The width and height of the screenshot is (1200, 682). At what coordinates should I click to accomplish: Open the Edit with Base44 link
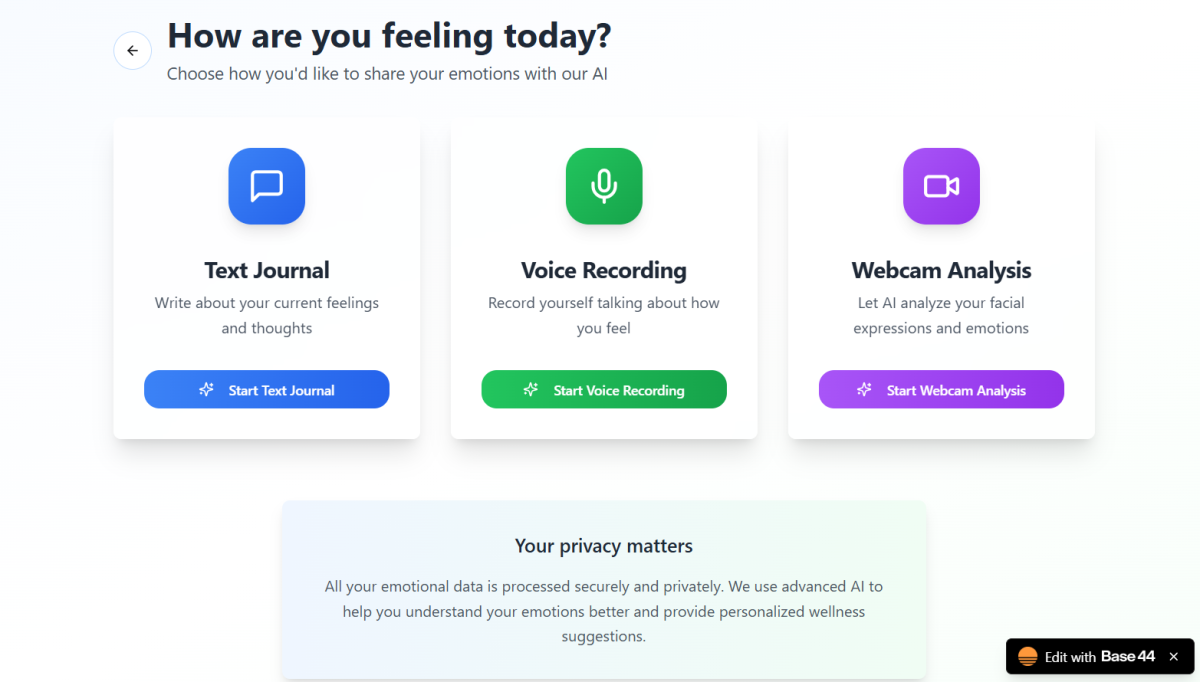tap(1099, 657)
